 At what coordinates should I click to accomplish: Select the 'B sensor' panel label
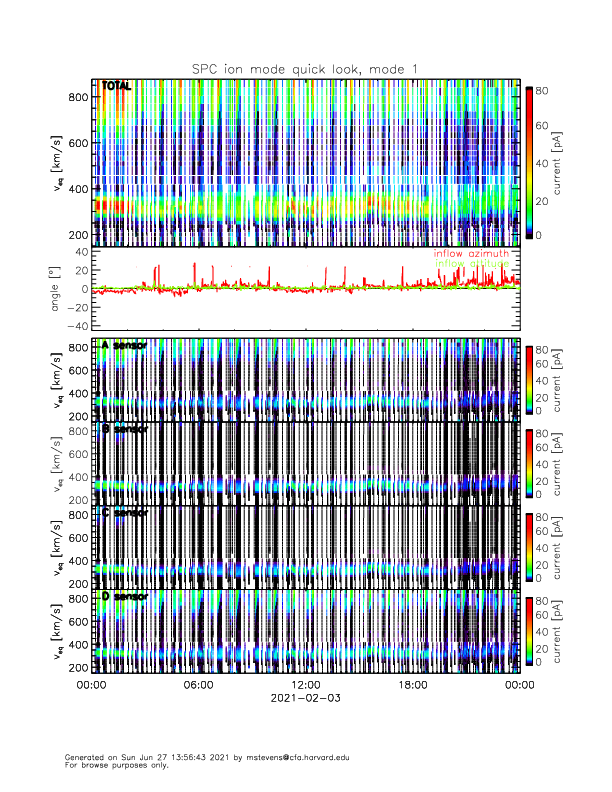click(124, 429)
